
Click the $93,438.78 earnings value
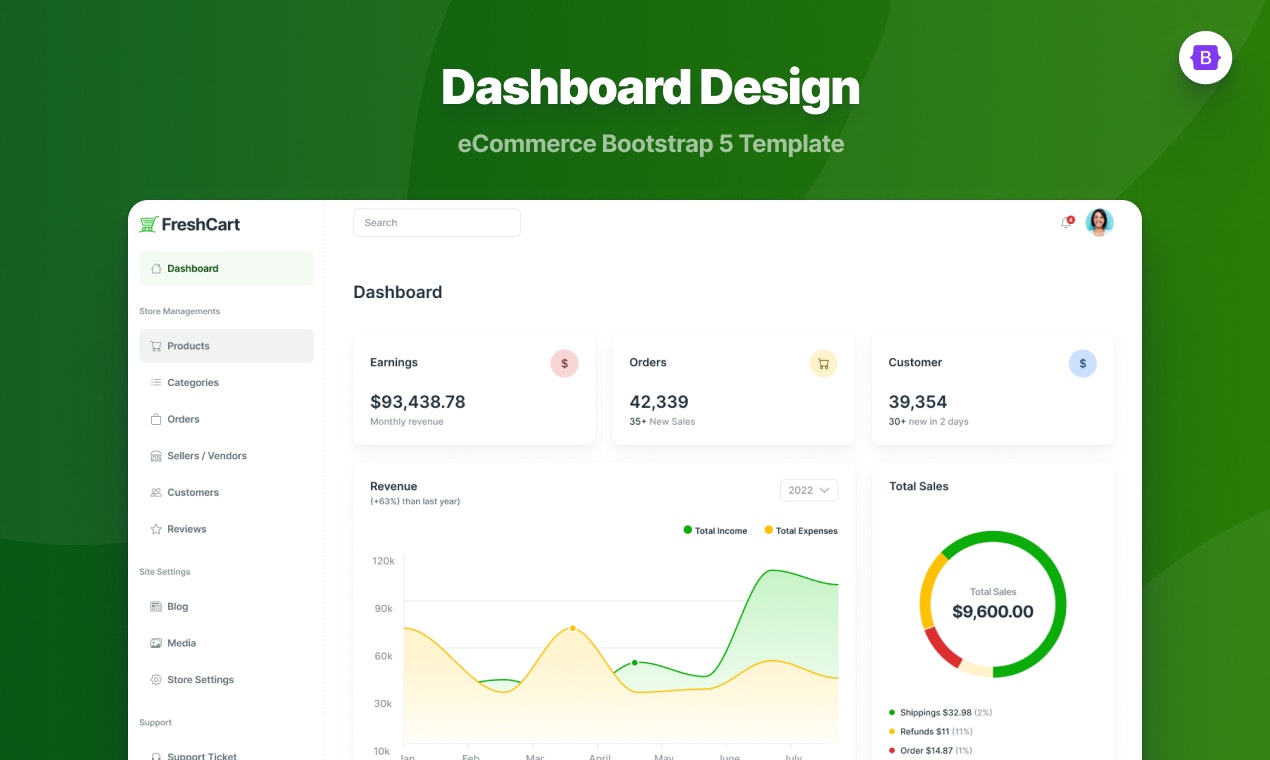click(x=418, y=402)
